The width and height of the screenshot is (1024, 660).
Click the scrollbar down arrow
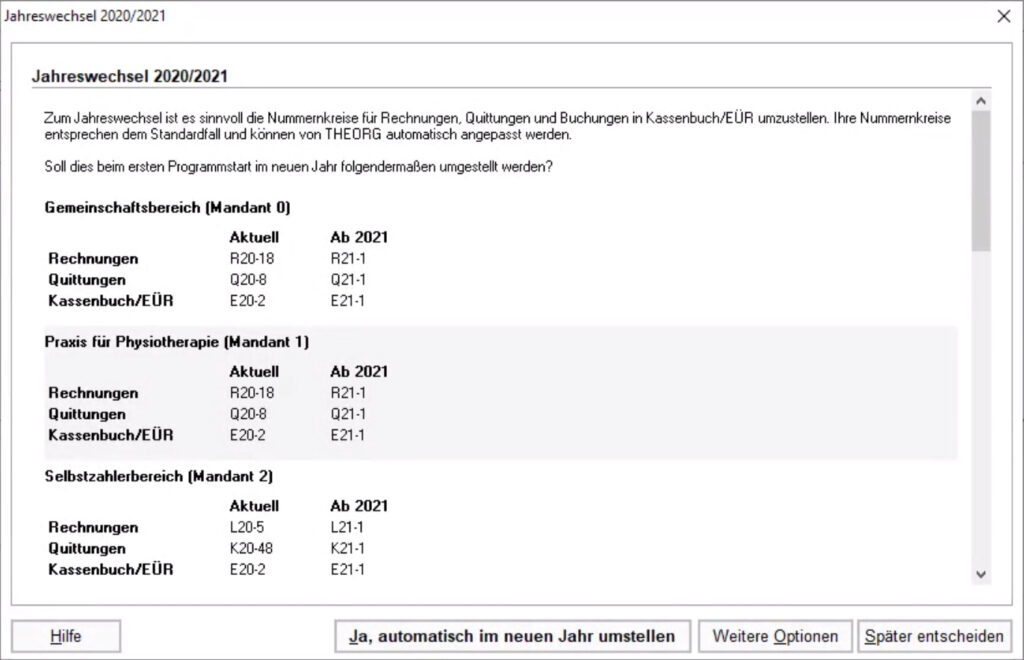[980, 574]
